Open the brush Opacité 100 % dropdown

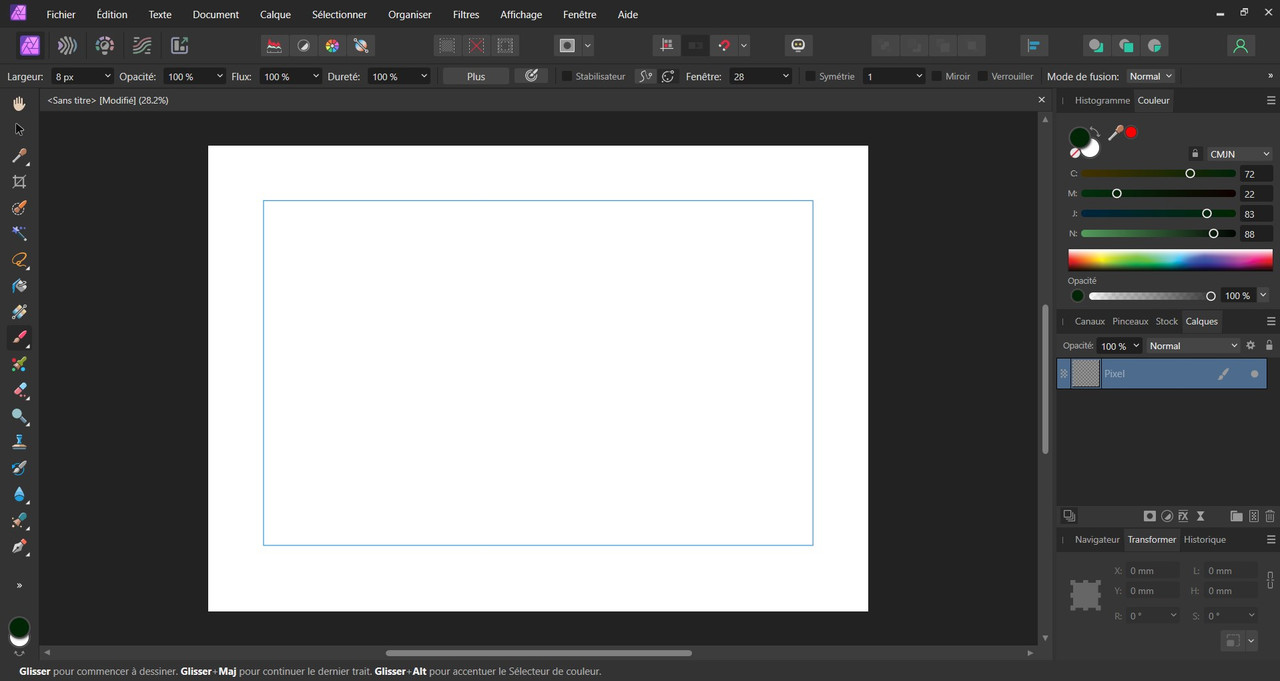tap(219, 76)
